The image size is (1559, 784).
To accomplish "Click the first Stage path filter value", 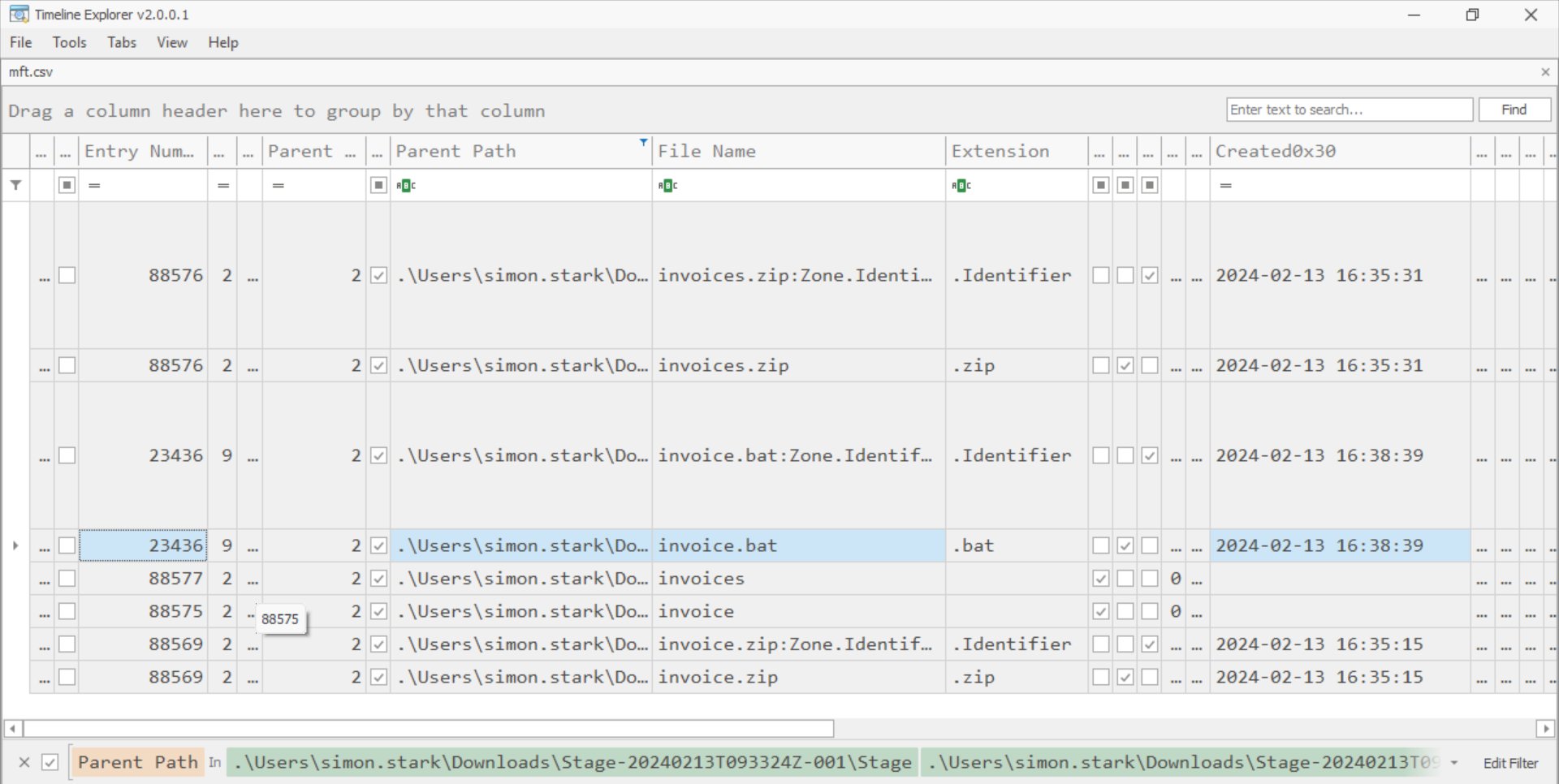I will coord(572,762).
